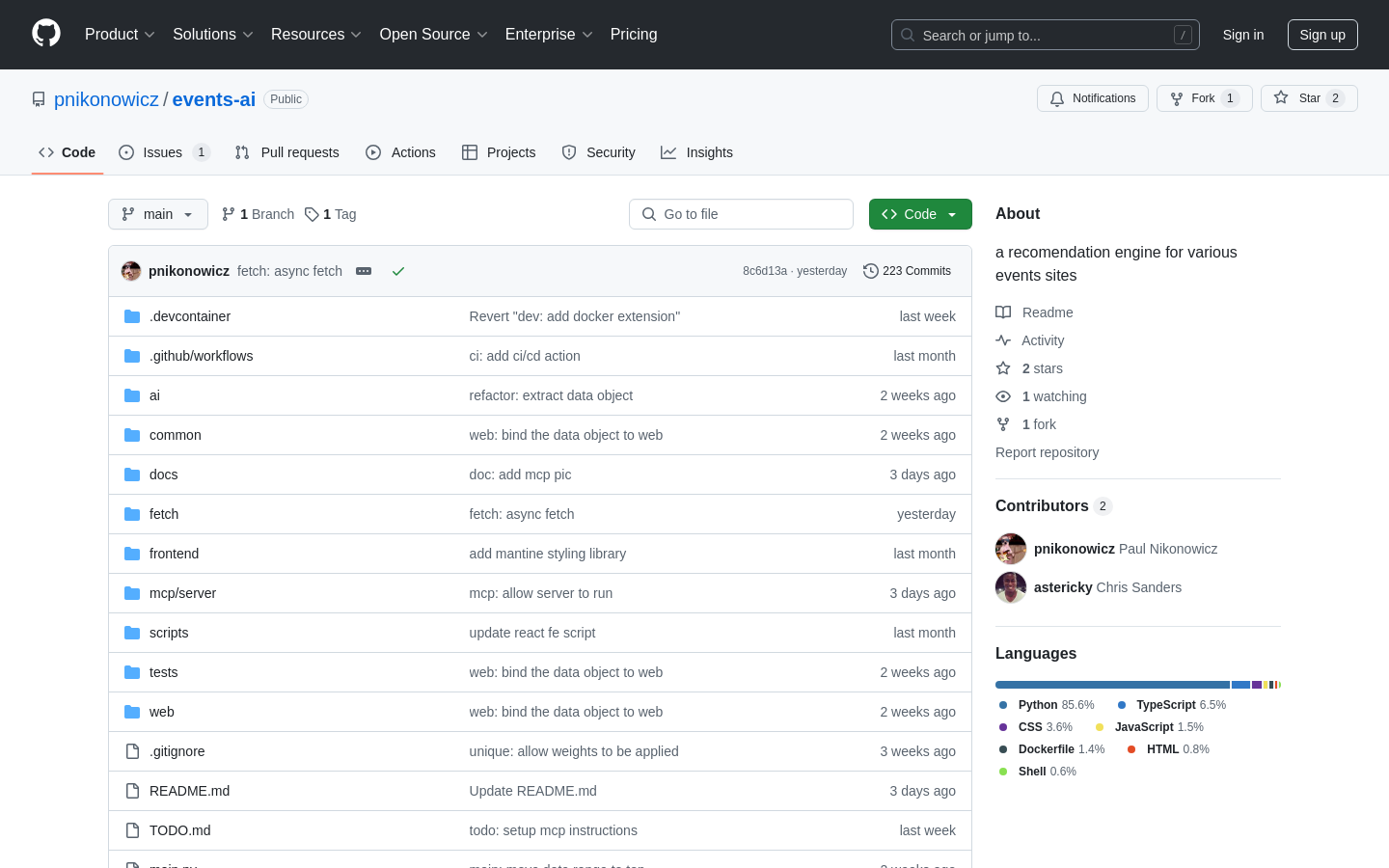Screen dimensions: 1389x868
Task: Click pnikonowicz avatar in commit bar
Action: [x=131, y=271]
